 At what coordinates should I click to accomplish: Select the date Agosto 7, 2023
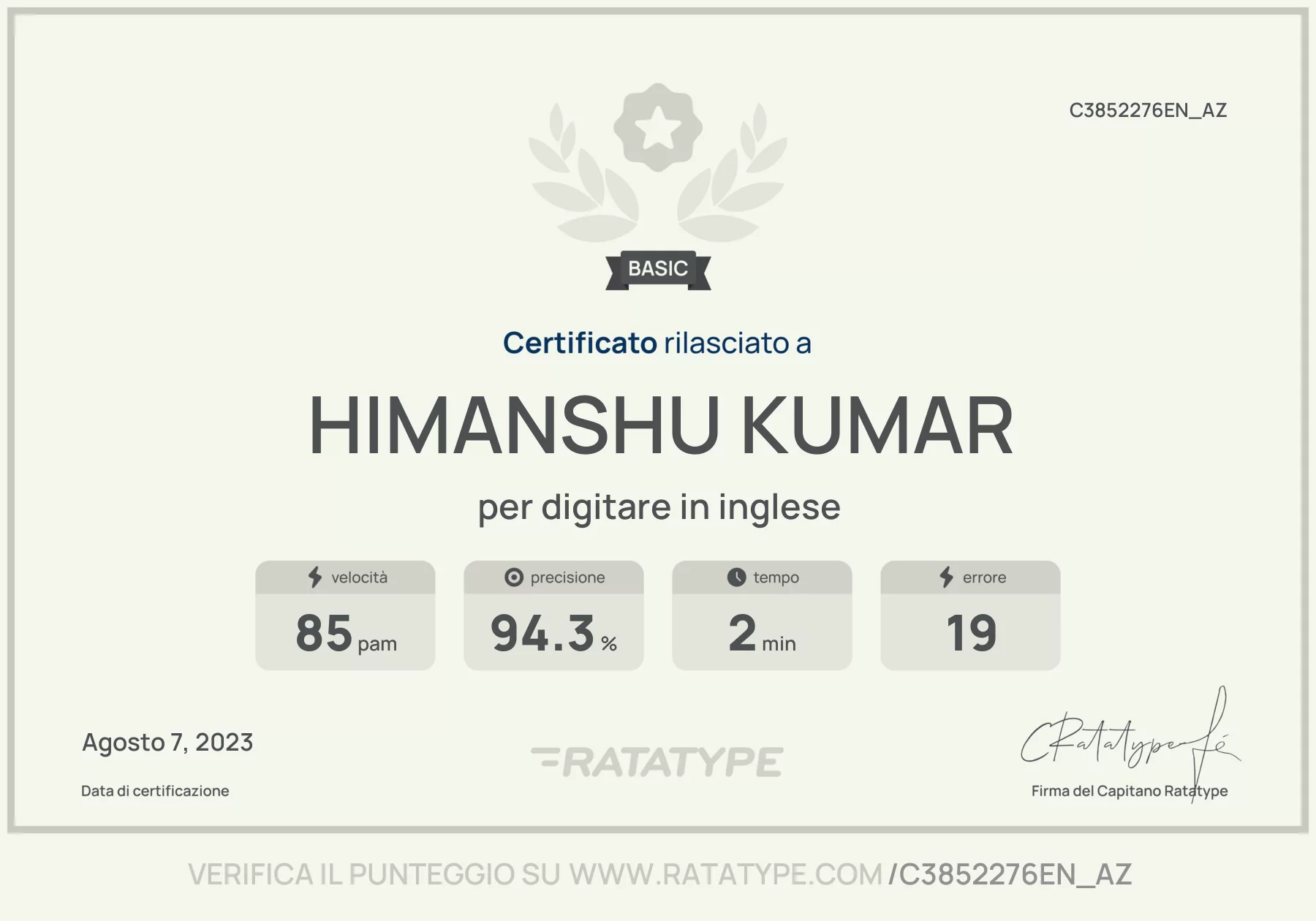click(167, 743)
